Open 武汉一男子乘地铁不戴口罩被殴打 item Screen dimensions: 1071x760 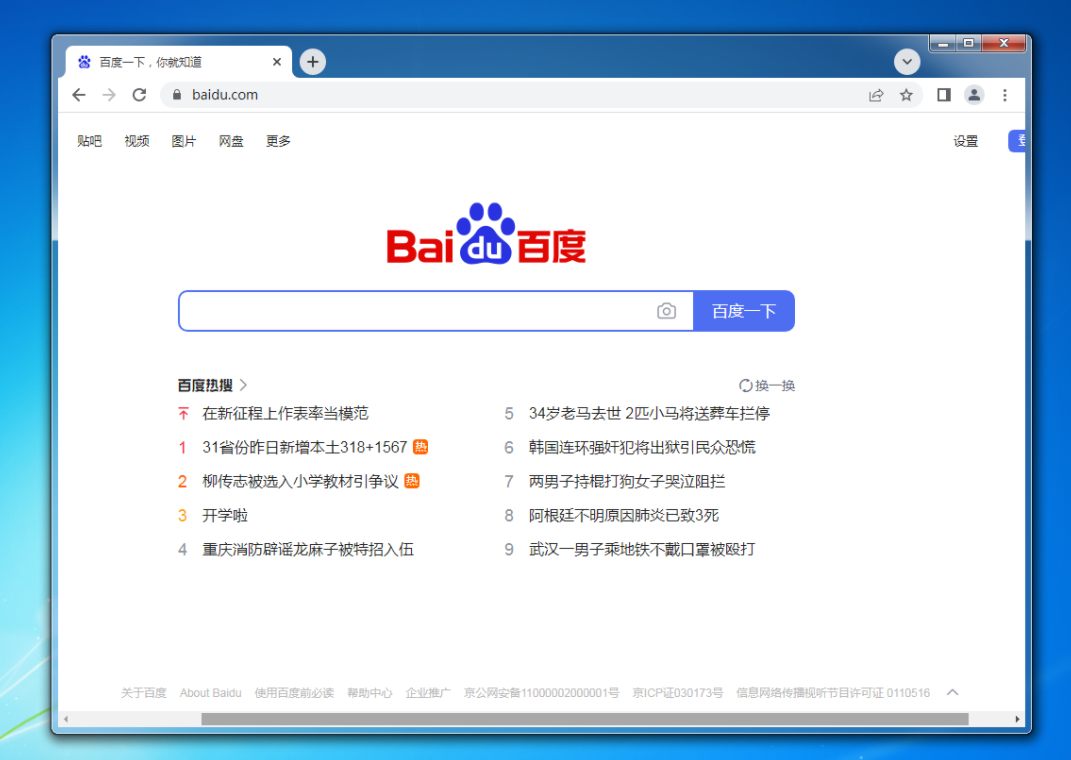[642, 550]
